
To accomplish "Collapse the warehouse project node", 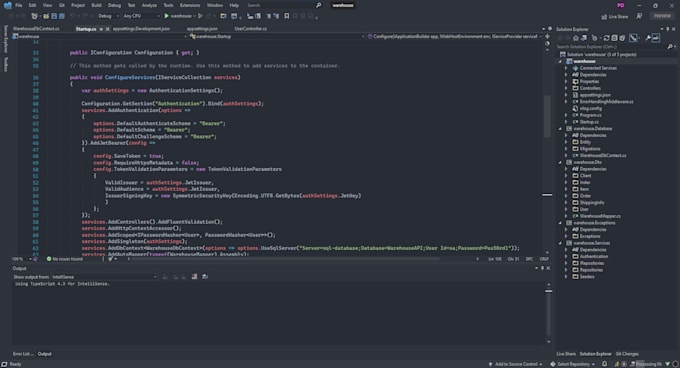I will point(560,62).
